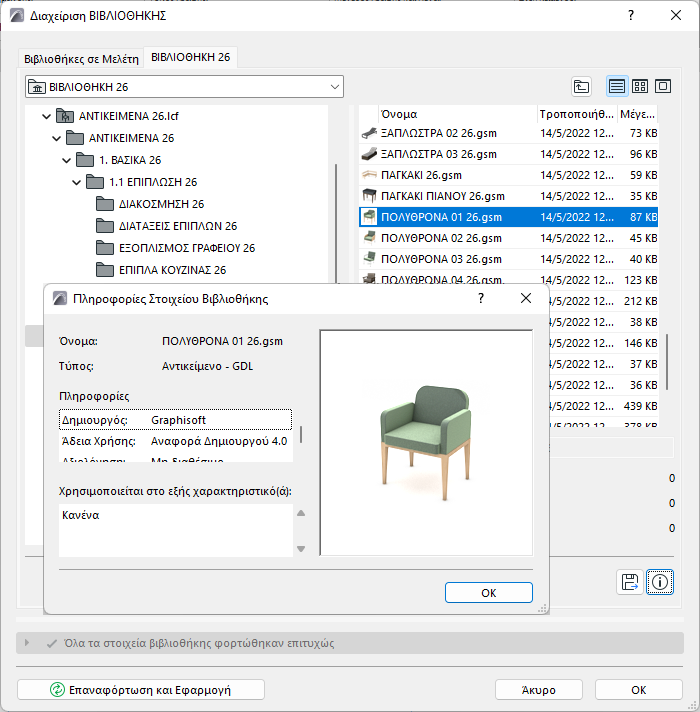This screenshot has width=700, height=712.
Task: Select the Δημιουργός: Graphisoft info row
Action: [x=175, y=420]
